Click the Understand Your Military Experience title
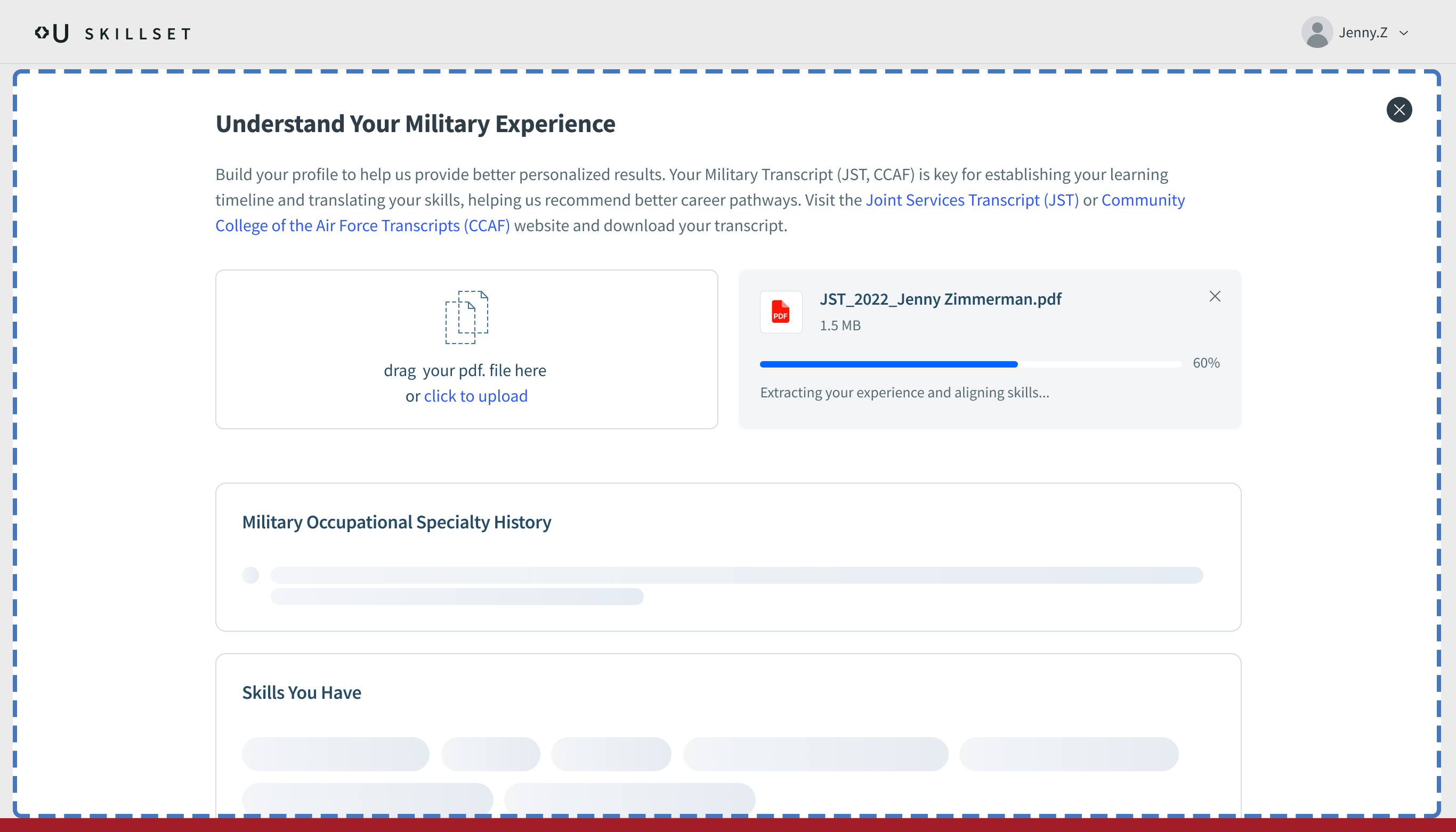Viewport: 1456px width, 832px height. (415, 124)
